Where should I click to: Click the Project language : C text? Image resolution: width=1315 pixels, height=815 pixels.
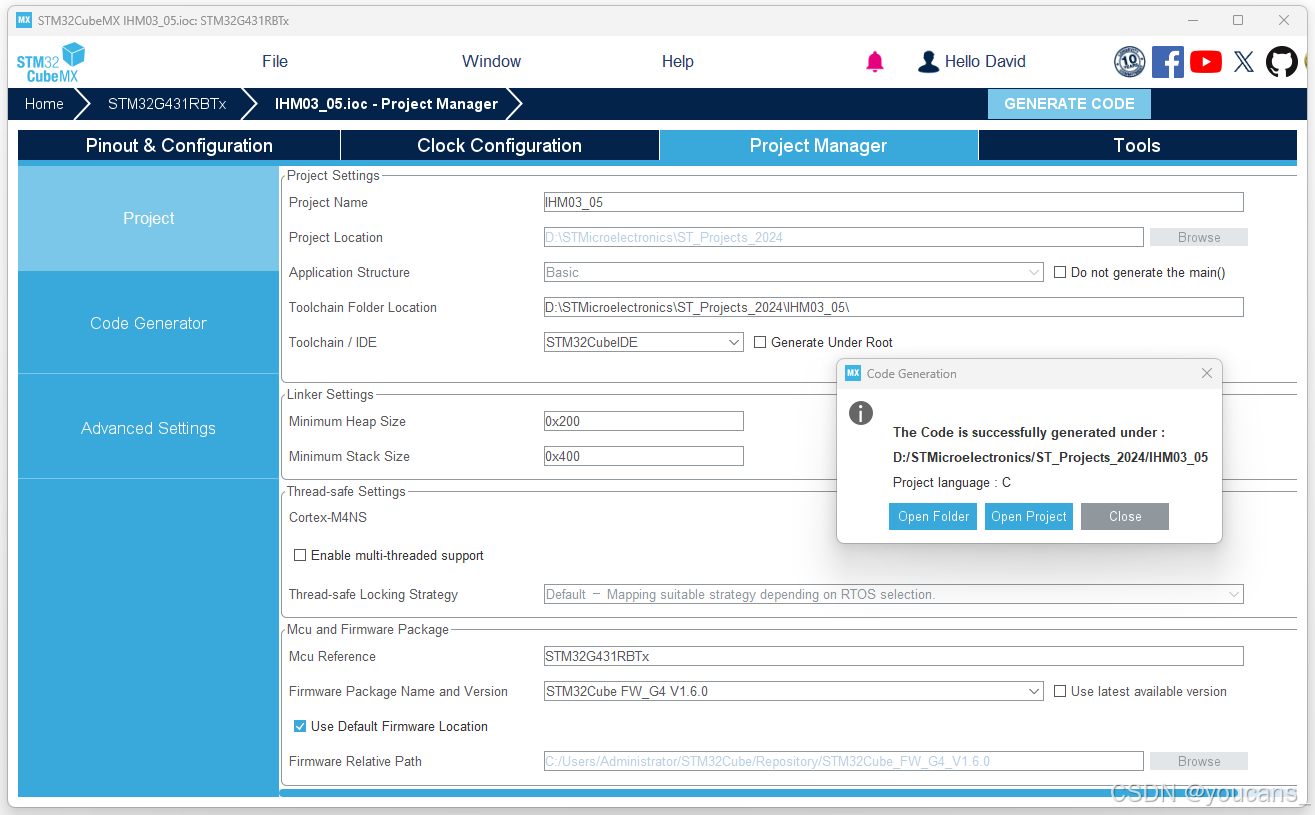pyautogui.click(x=952, y=482)
